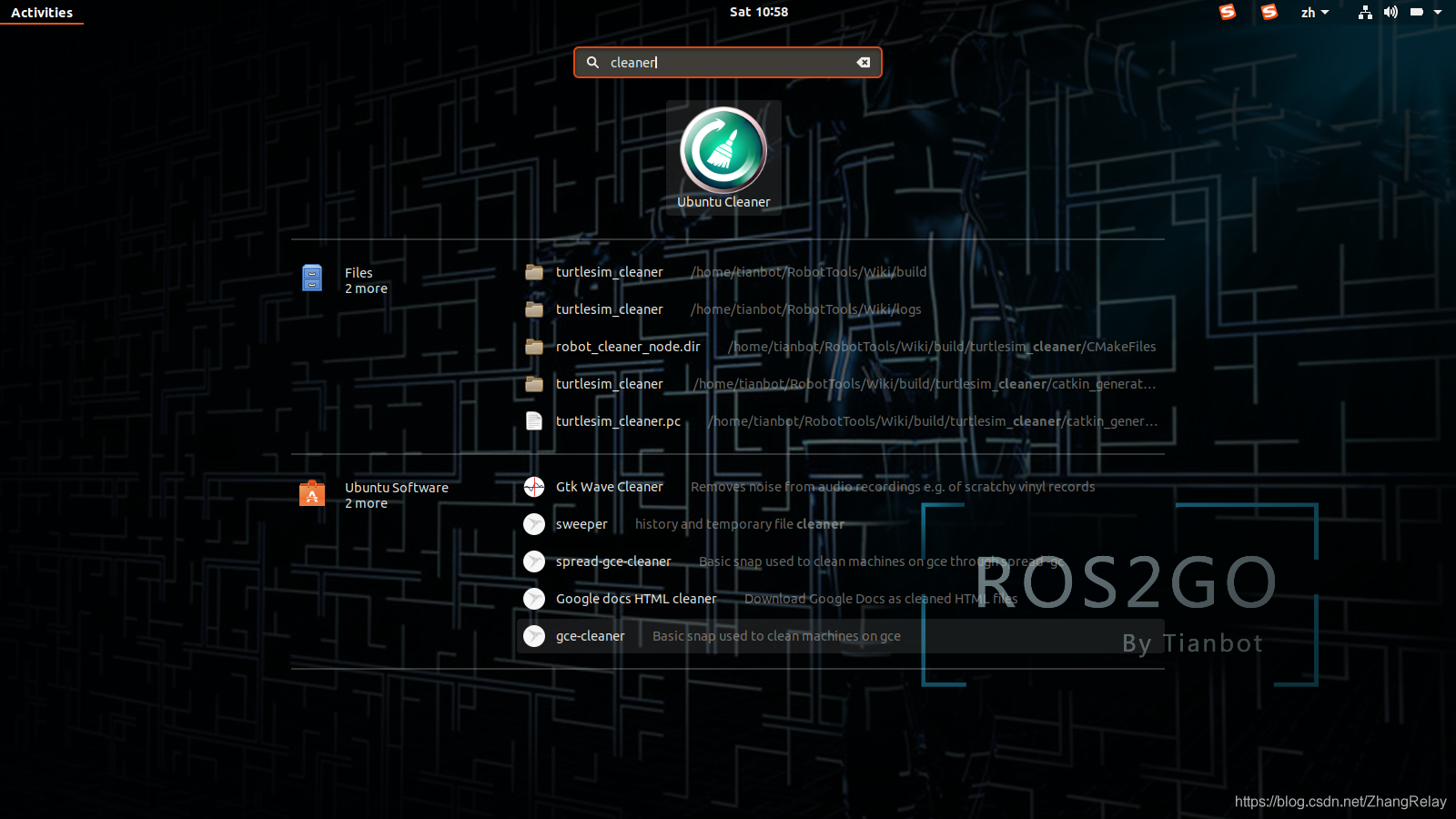Click description 'history and temporary file cleaner'
The image size is (1456, 819).
[739, 524]
